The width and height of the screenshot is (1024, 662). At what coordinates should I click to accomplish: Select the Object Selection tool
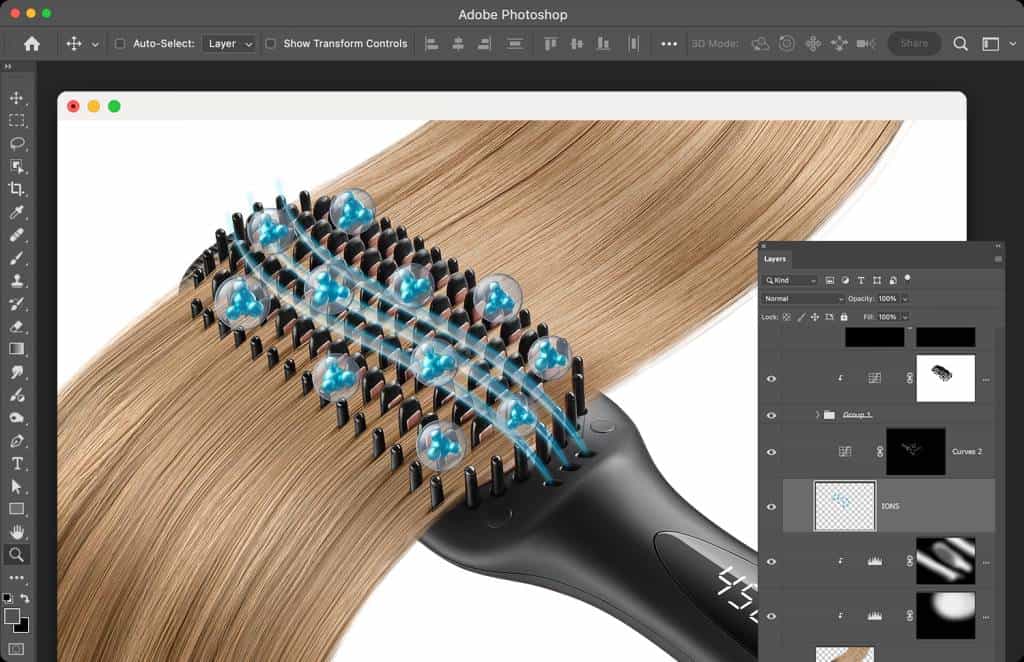[16, 166]
